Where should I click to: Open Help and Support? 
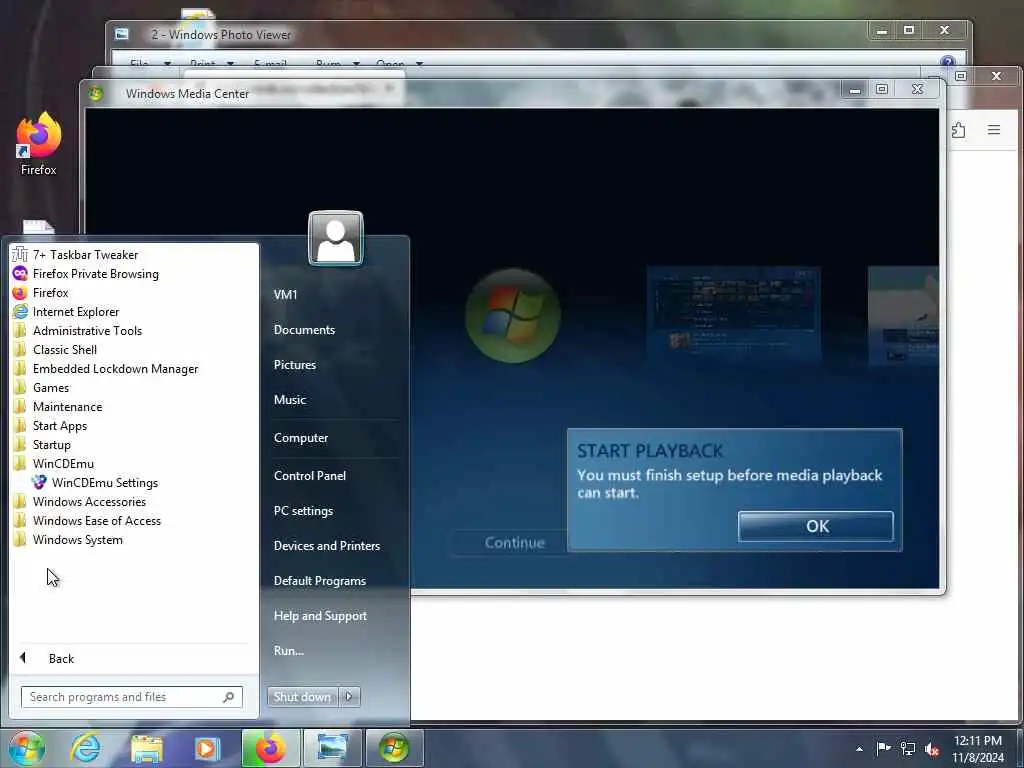(x=320, y=616)
